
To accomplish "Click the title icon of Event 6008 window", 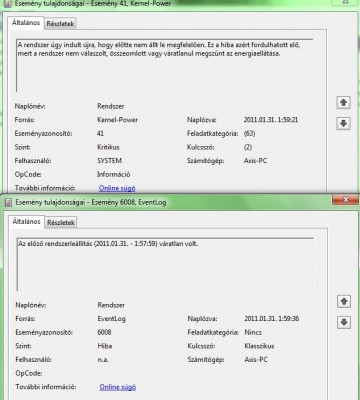I will 8,202.
